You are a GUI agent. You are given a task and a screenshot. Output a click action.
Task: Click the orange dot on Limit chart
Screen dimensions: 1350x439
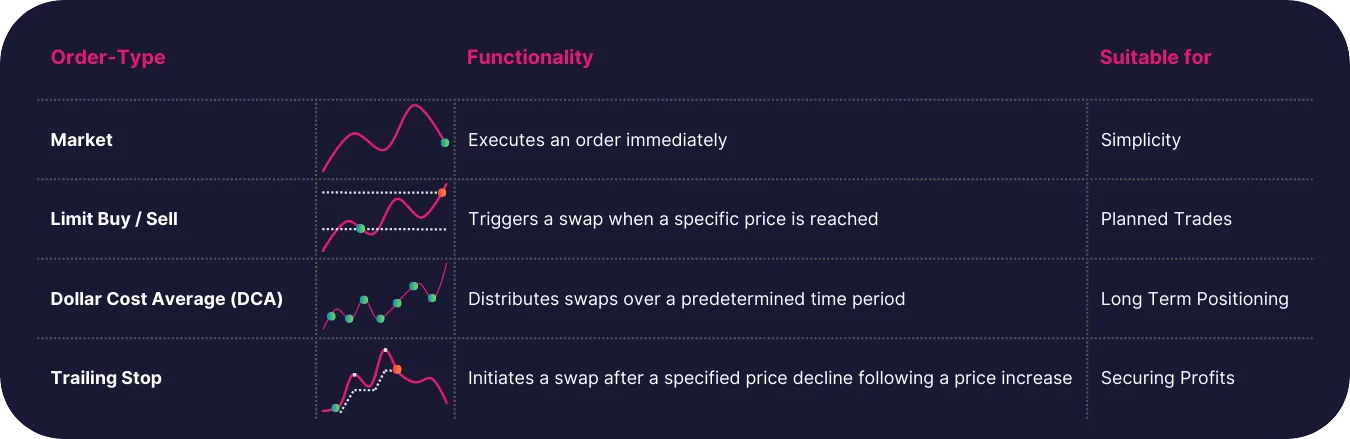442,192
